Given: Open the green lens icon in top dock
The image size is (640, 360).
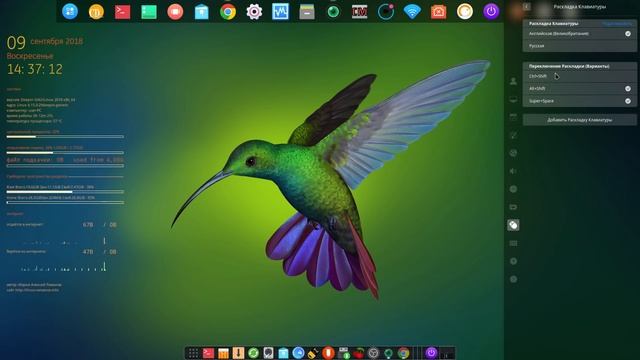Looking at the screenshot, I should [333, 12].
